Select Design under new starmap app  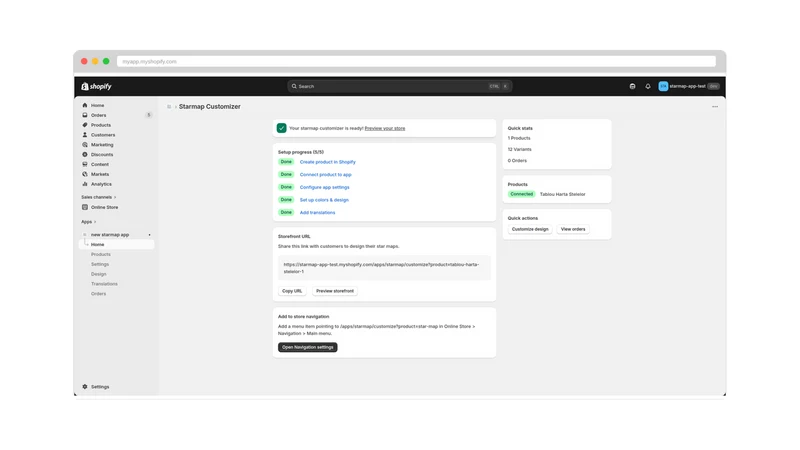pyautogui.click(x=98, y=274)
